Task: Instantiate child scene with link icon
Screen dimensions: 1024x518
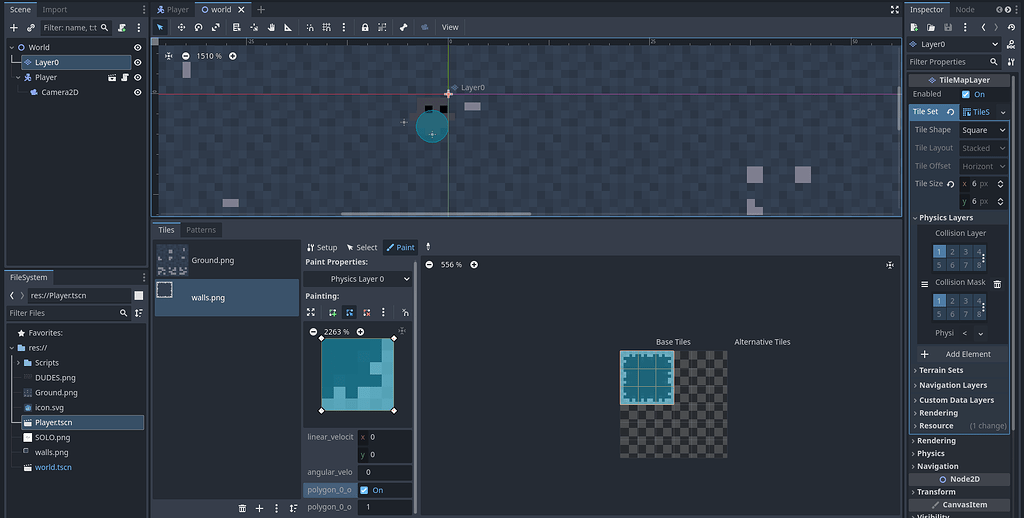Action: [x=31, y=28]
